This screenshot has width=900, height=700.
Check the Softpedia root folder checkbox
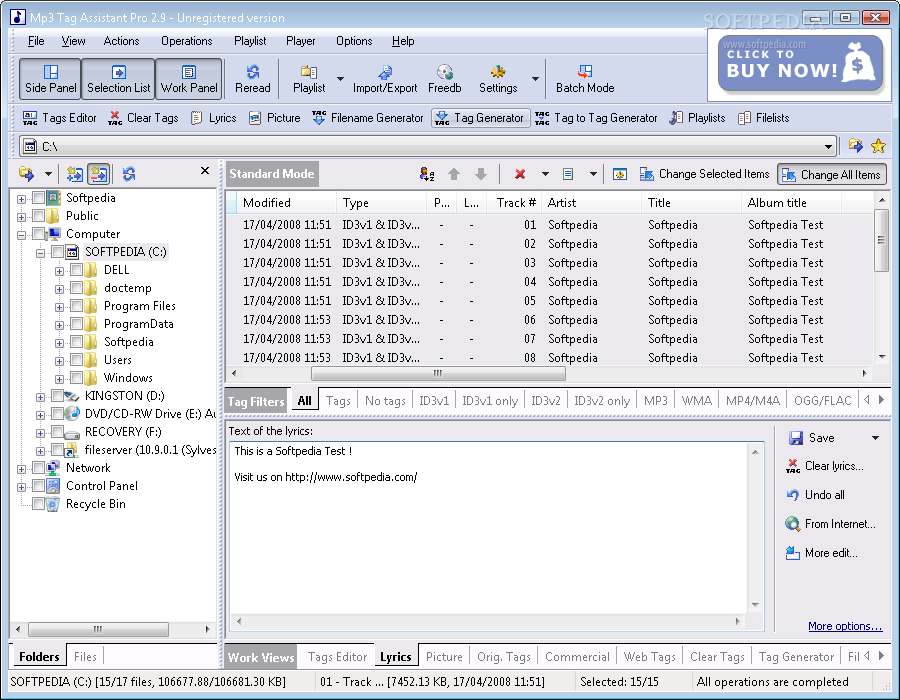point(38,198)
